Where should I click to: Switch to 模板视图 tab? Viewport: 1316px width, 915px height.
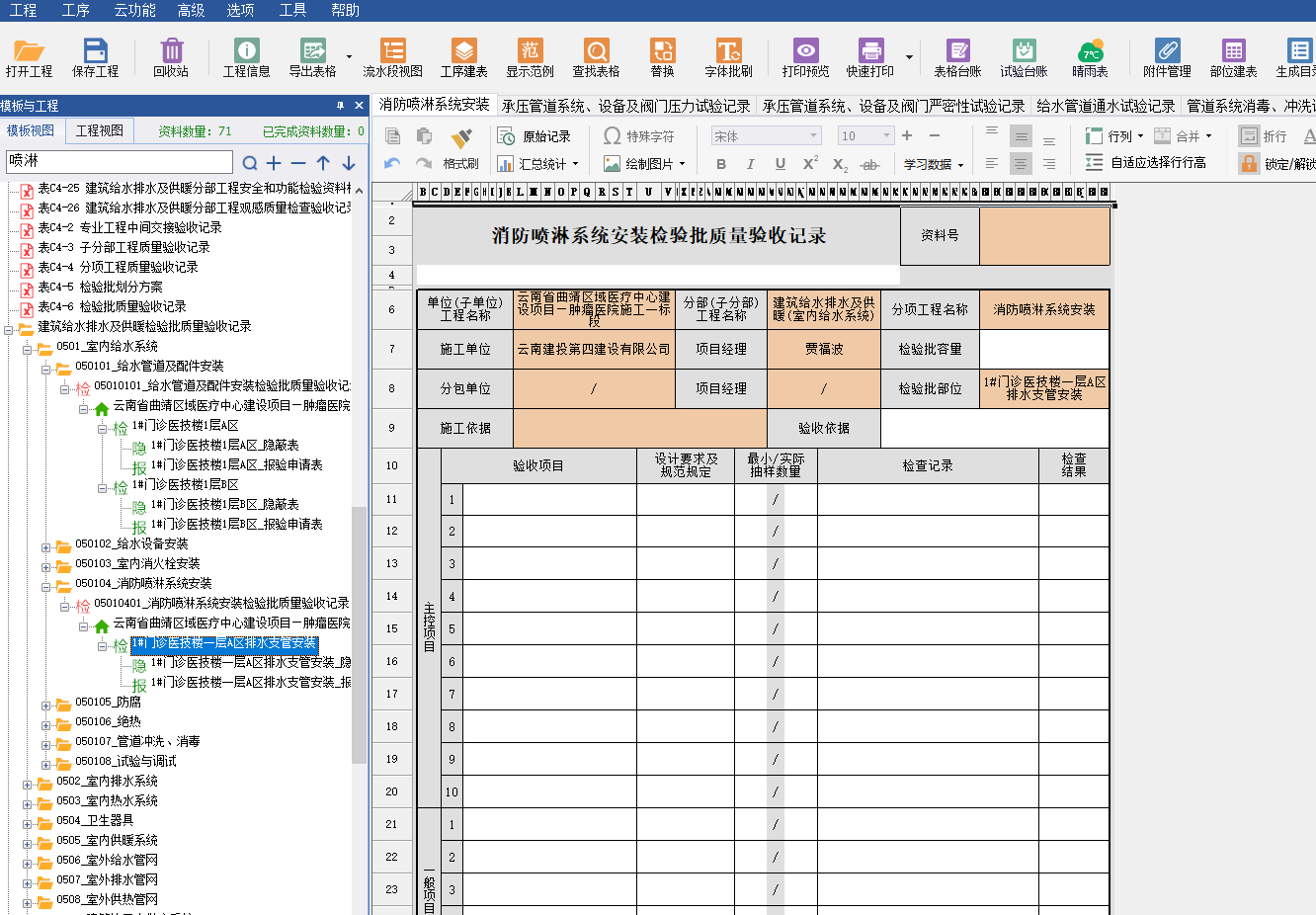tap(31, 130)
